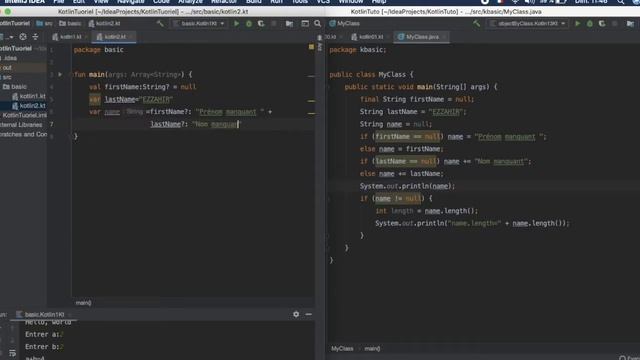The width and height of the screenshot is (640, 360).
Task: Toggle soft-wrap icon in Run console sidebar
Action: coord(12,353)
